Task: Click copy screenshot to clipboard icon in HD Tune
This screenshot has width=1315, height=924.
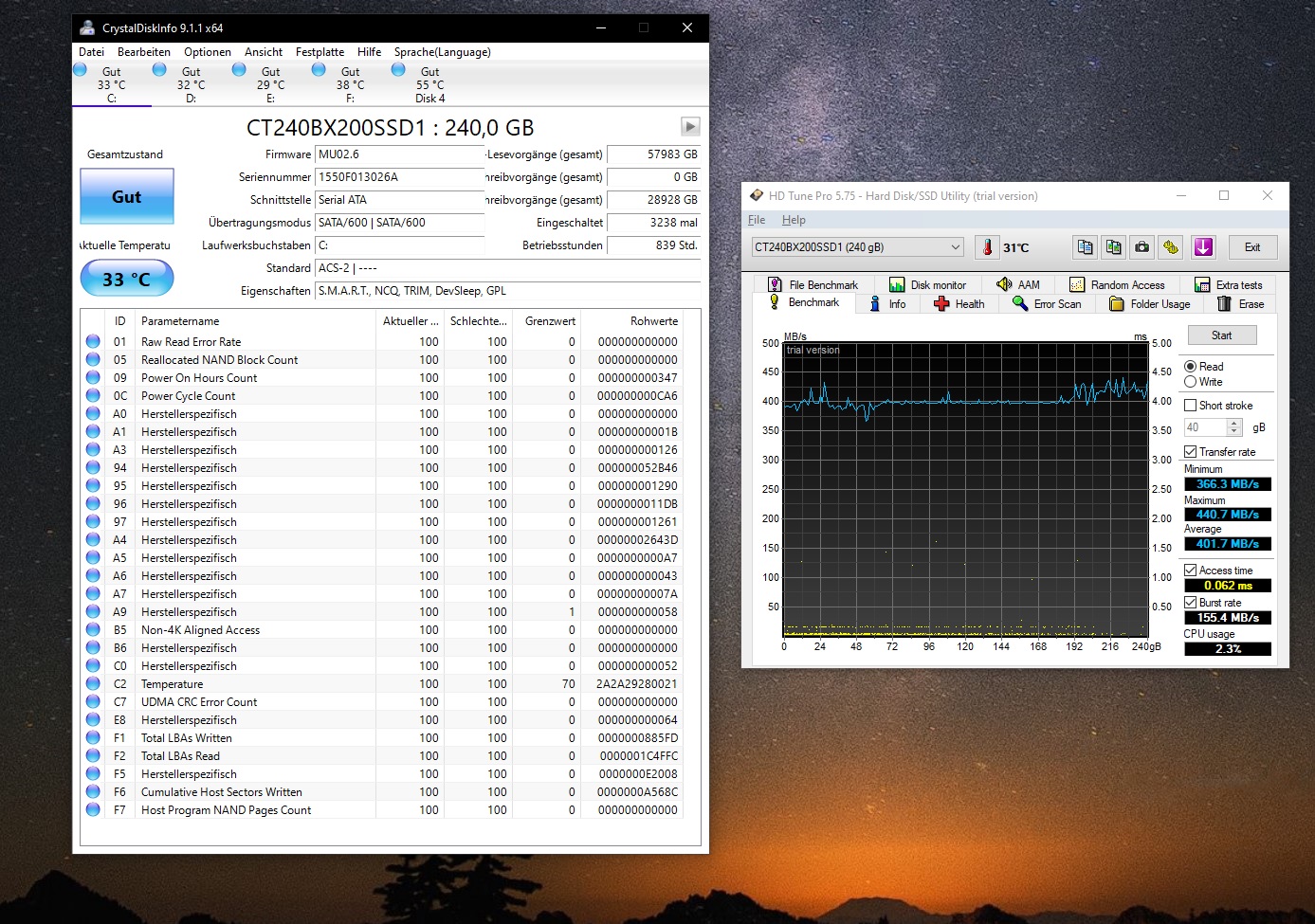Action: (x=1114, y=247)
